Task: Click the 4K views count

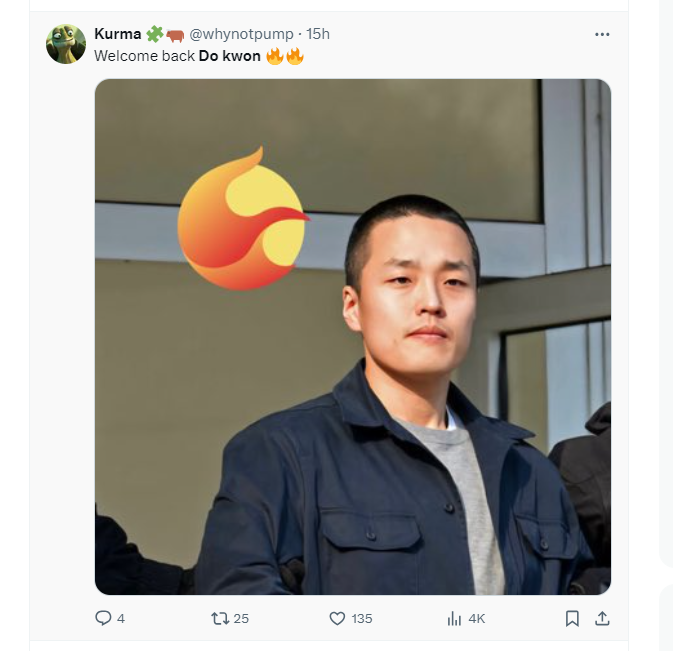Action: point(477,619)
